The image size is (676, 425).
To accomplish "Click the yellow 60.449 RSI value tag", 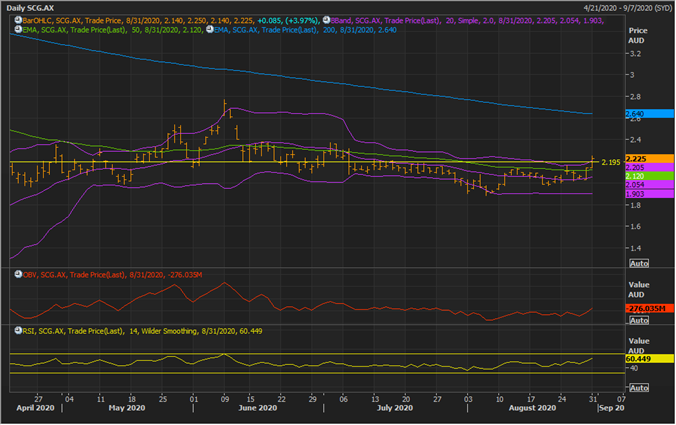I will (x=649, y=359).
